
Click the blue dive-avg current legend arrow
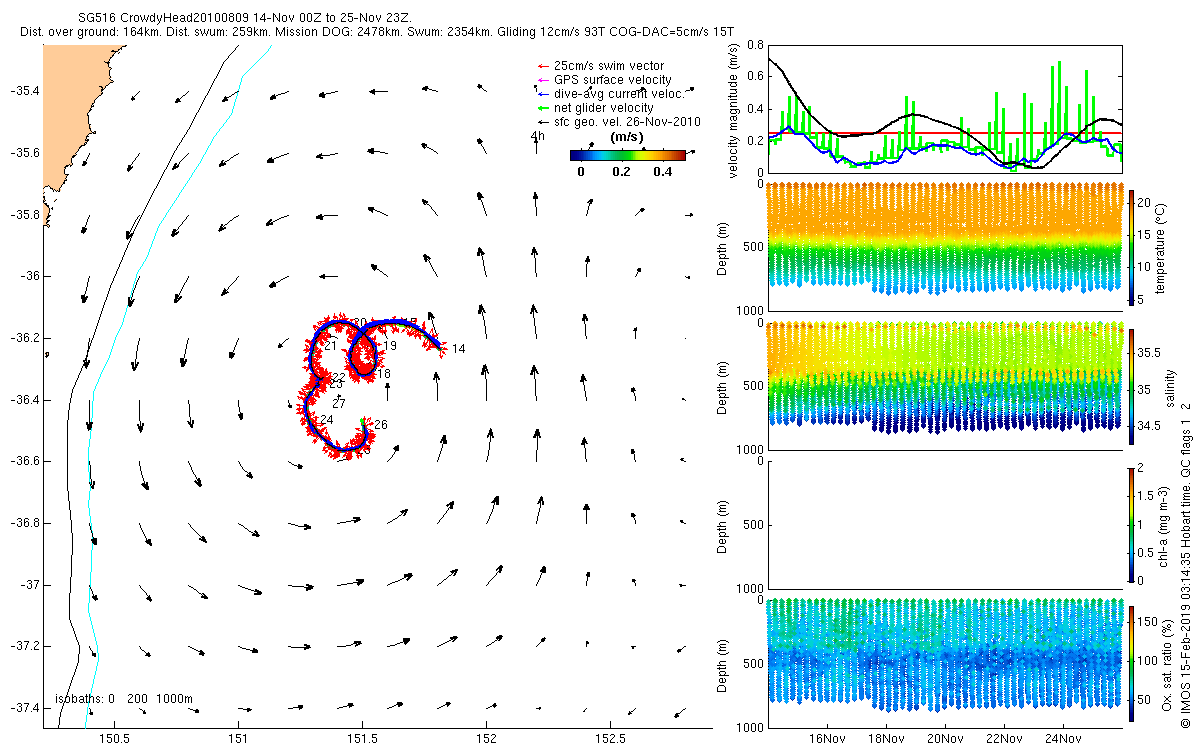tap(543, 94)
